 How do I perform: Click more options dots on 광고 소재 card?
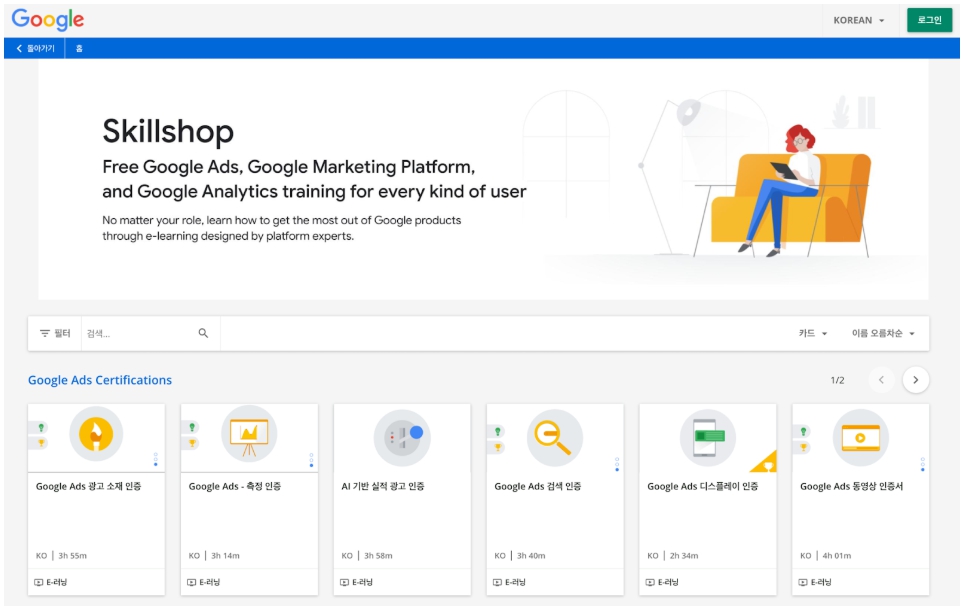156,459
